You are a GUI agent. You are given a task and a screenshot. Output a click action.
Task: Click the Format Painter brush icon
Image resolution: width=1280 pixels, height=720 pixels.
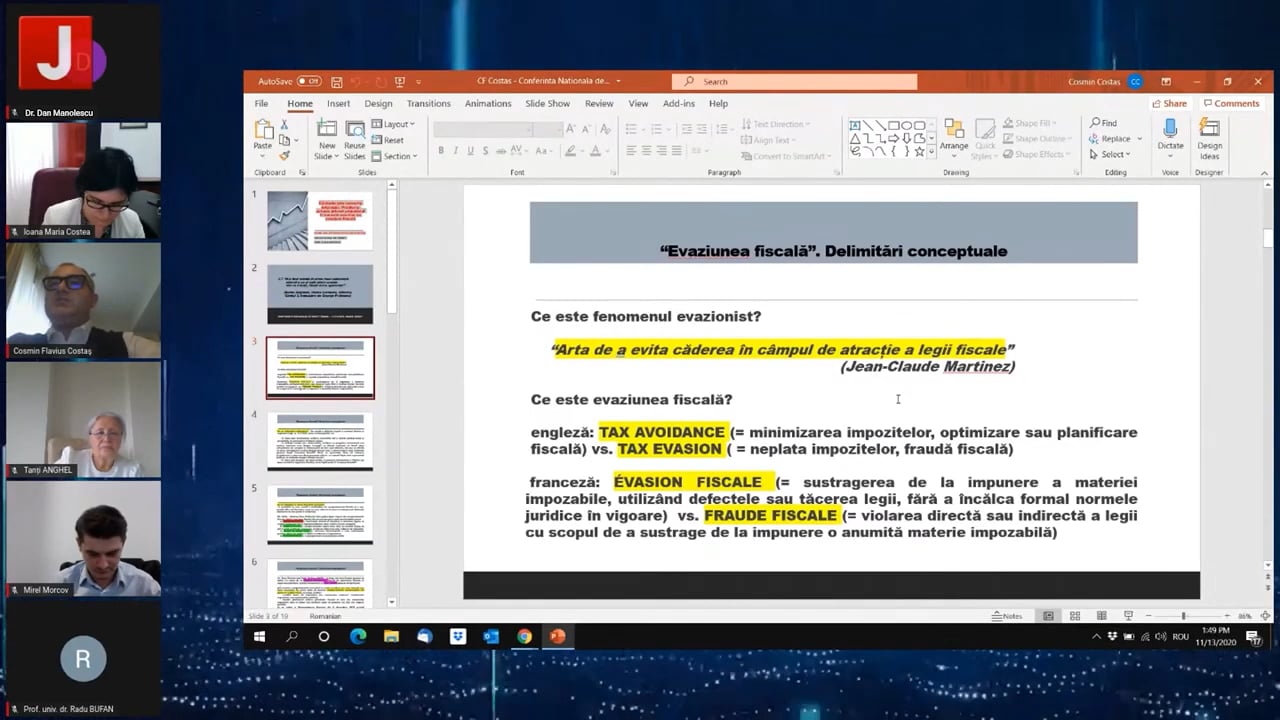tap(285, 156)
